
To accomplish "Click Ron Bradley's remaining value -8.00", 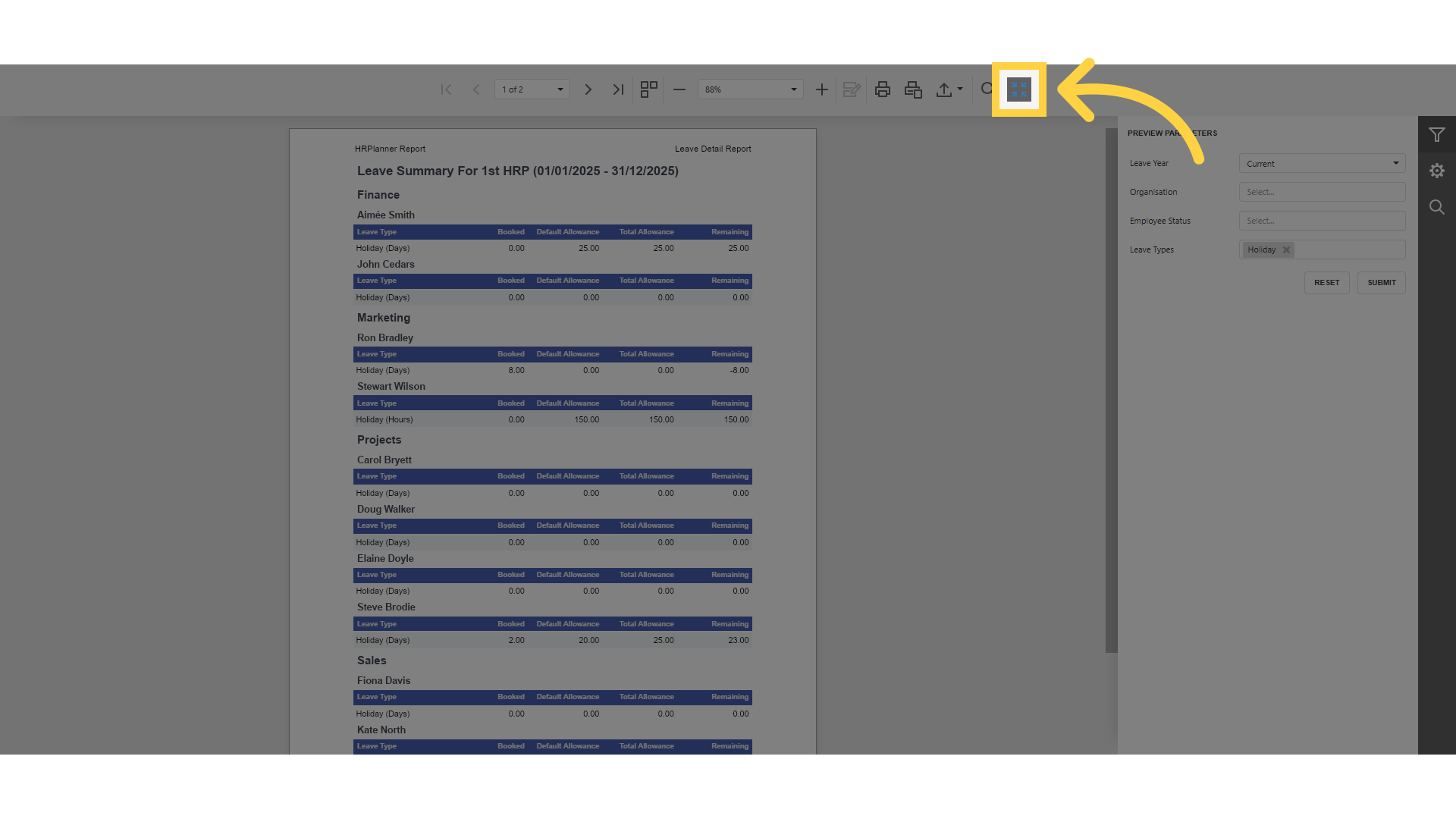I will [739, 370].
